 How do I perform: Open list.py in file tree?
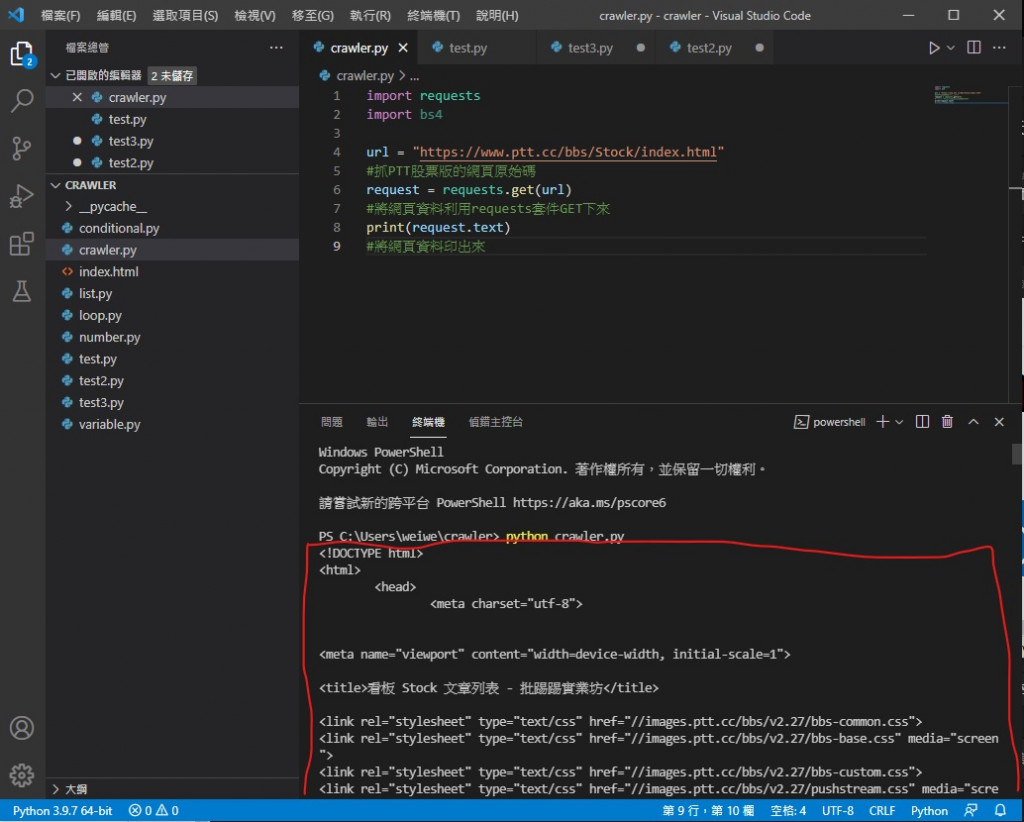click(x=172, y=294)
